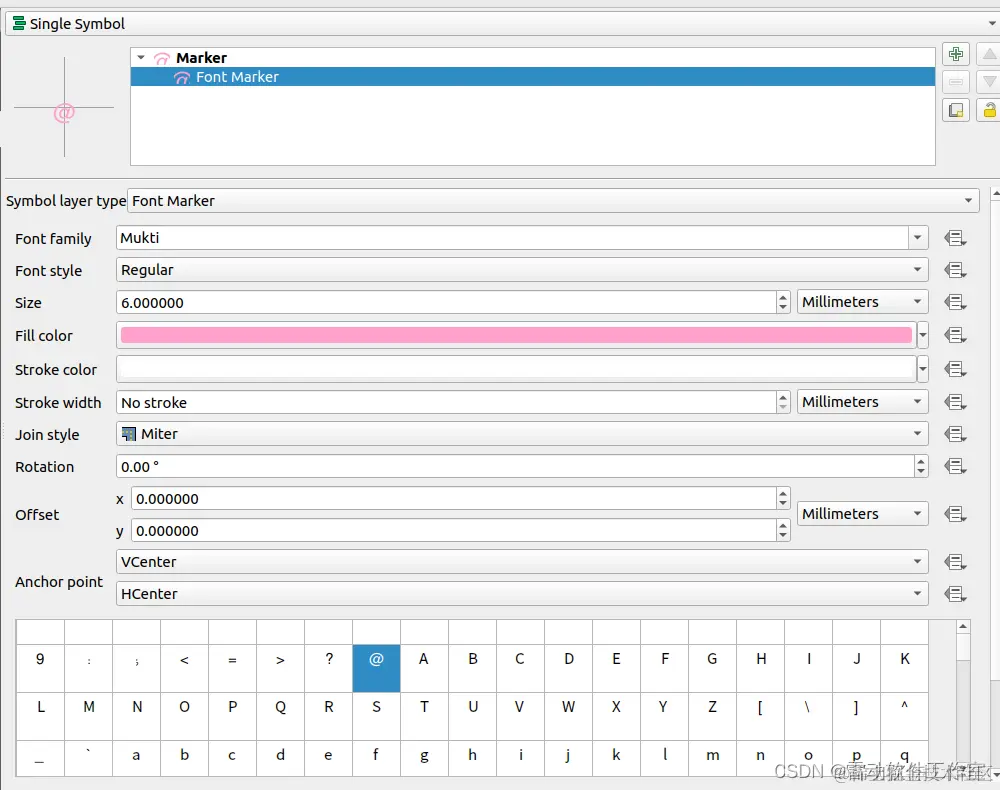This screenshot has width=1000, height=790.
Task: Open data-defined override for Font style
Action: point(955,270)
